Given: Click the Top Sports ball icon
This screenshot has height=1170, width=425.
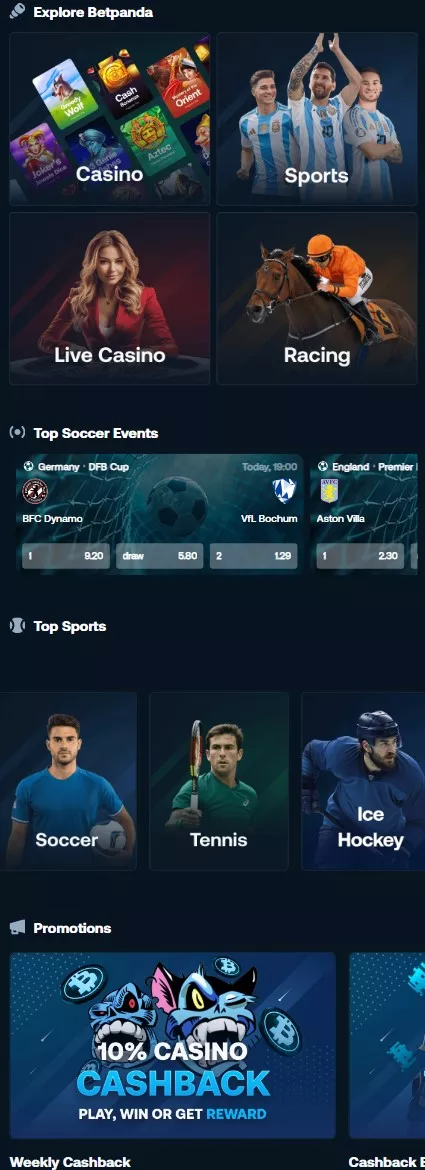Looking at the screenshot, I should 17,626.
